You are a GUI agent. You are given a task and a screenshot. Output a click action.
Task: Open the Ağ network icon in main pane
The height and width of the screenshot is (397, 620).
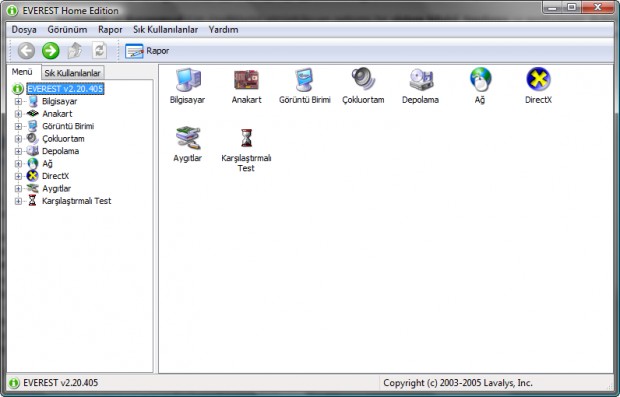pos(480,79)
